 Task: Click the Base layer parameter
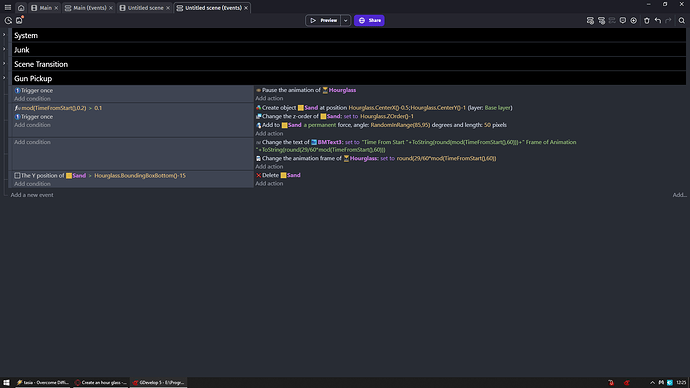[497, 108]
